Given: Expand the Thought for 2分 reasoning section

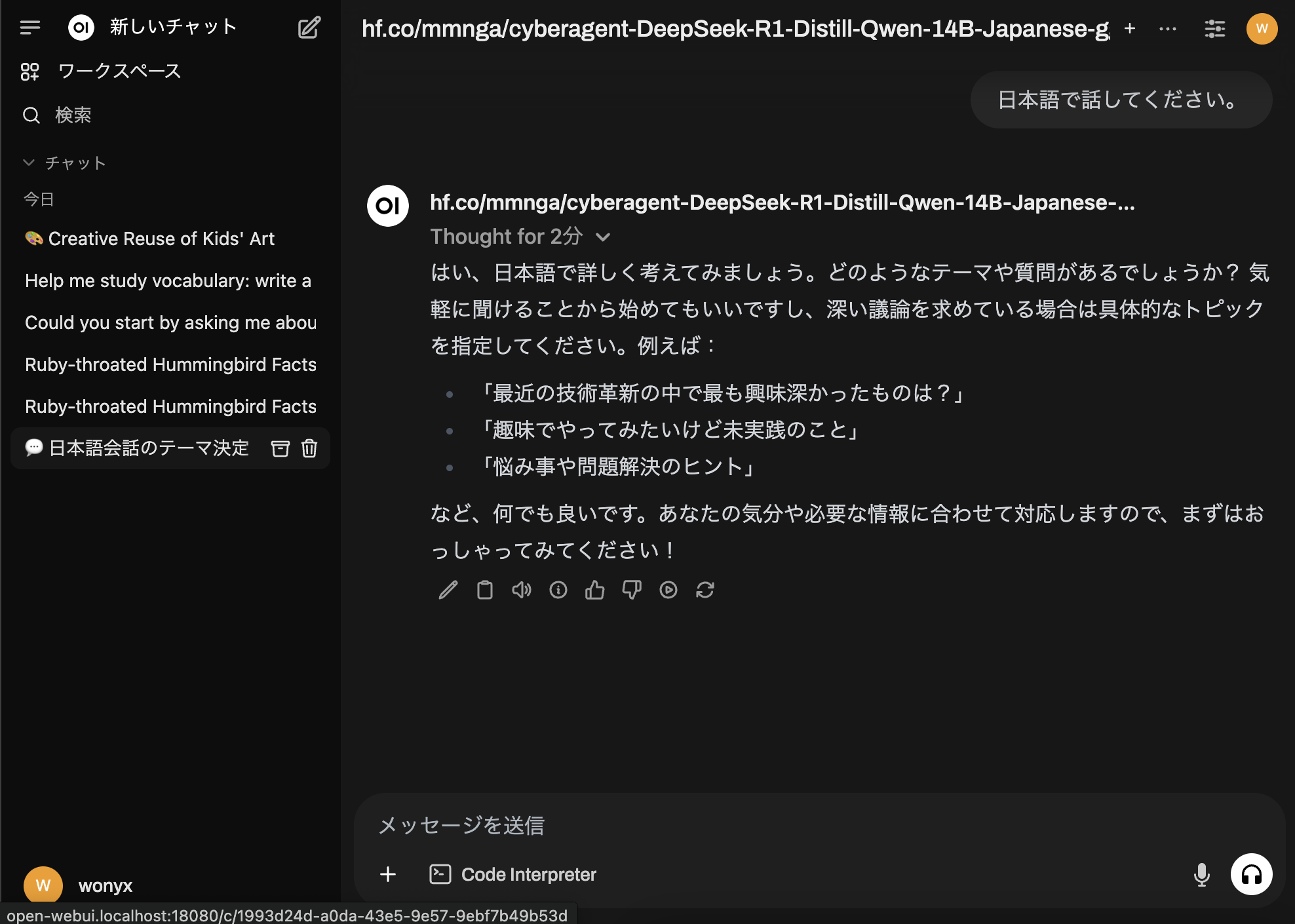Looking at the screenshot, I should coord(520,237).
